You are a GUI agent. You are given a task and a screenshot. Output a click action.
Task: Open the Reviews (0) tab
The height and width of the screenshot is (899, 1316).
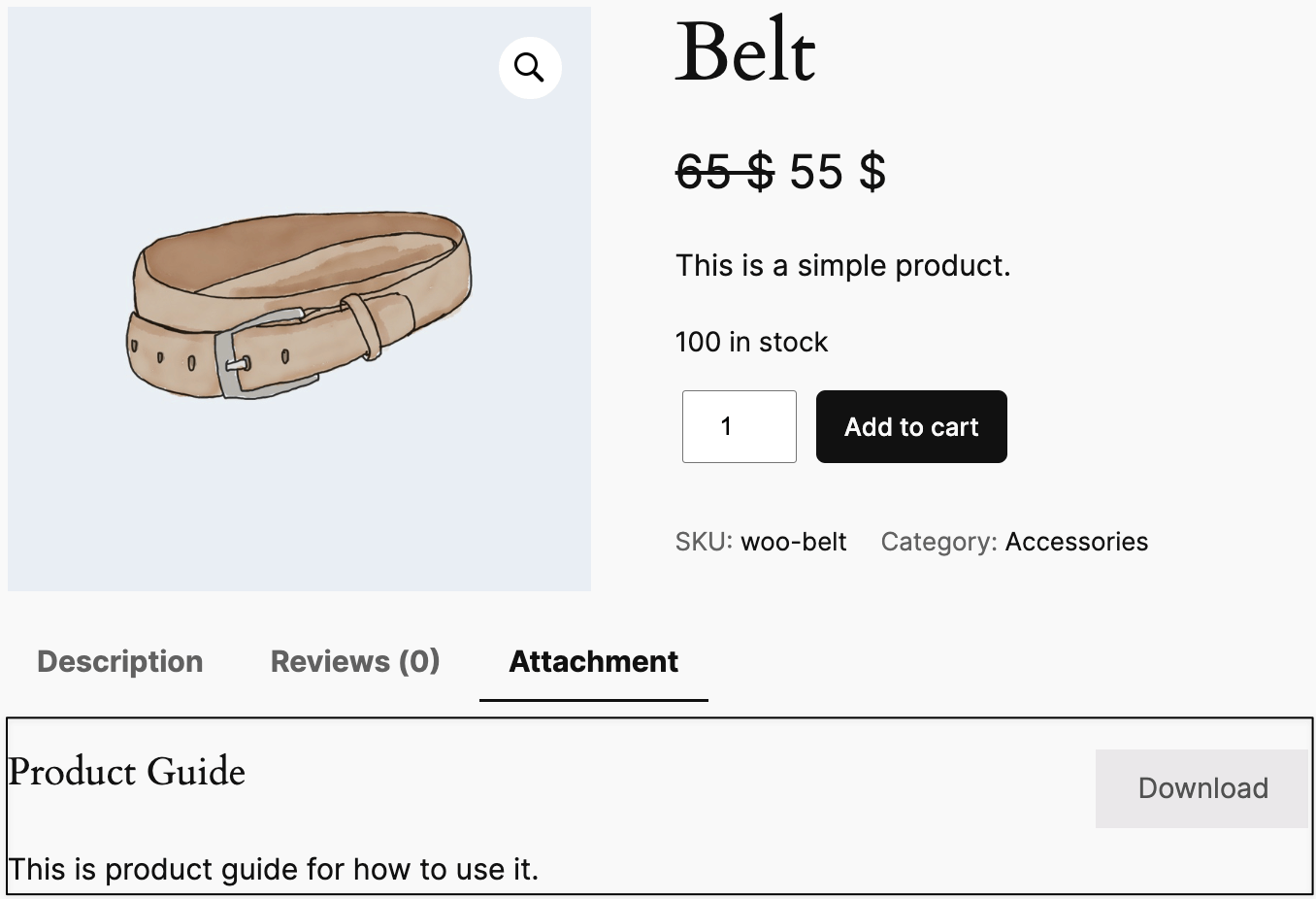point(354,661)
